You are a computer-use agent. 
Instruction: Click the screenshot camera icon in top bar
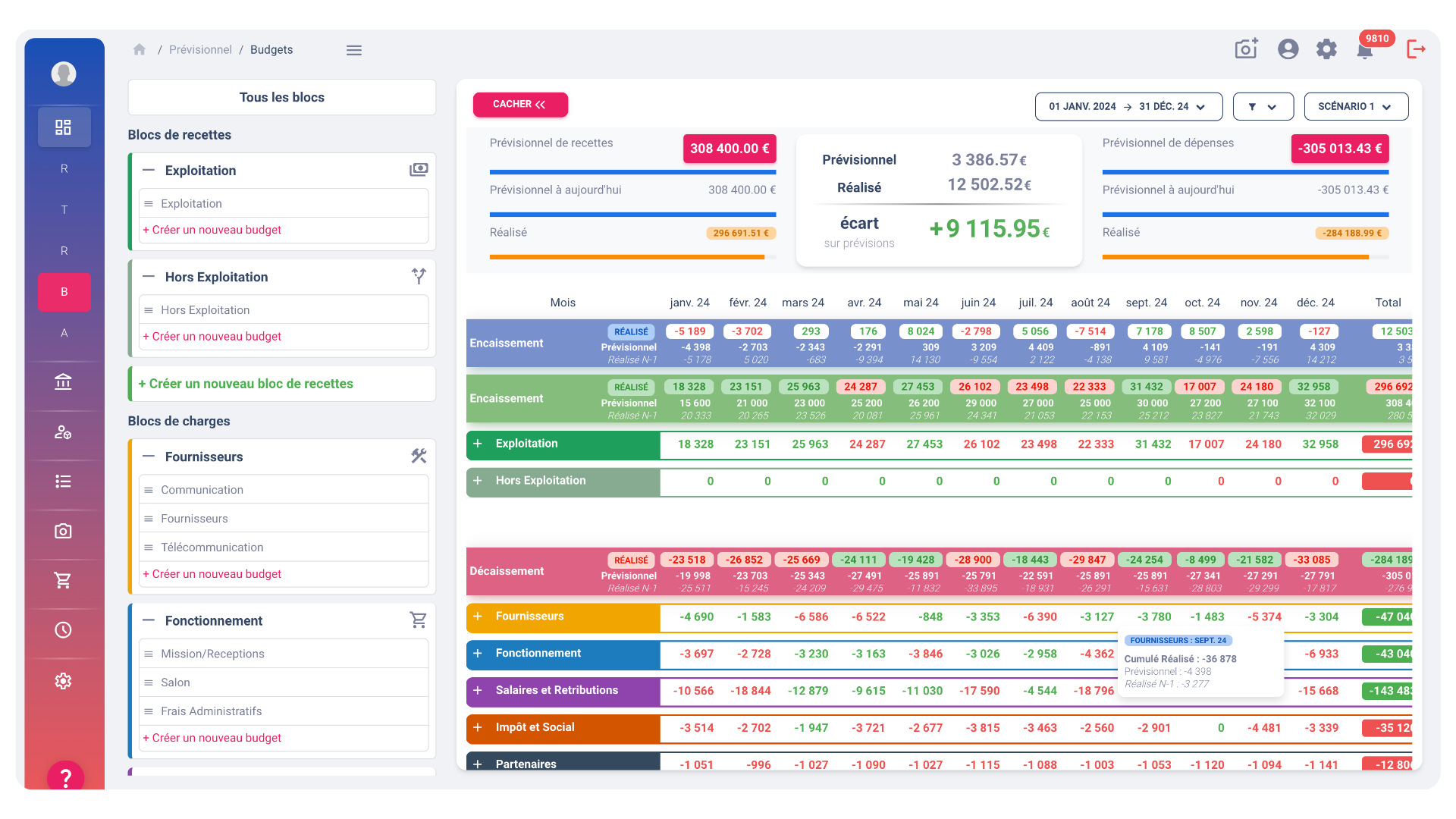click(1244, 49)
